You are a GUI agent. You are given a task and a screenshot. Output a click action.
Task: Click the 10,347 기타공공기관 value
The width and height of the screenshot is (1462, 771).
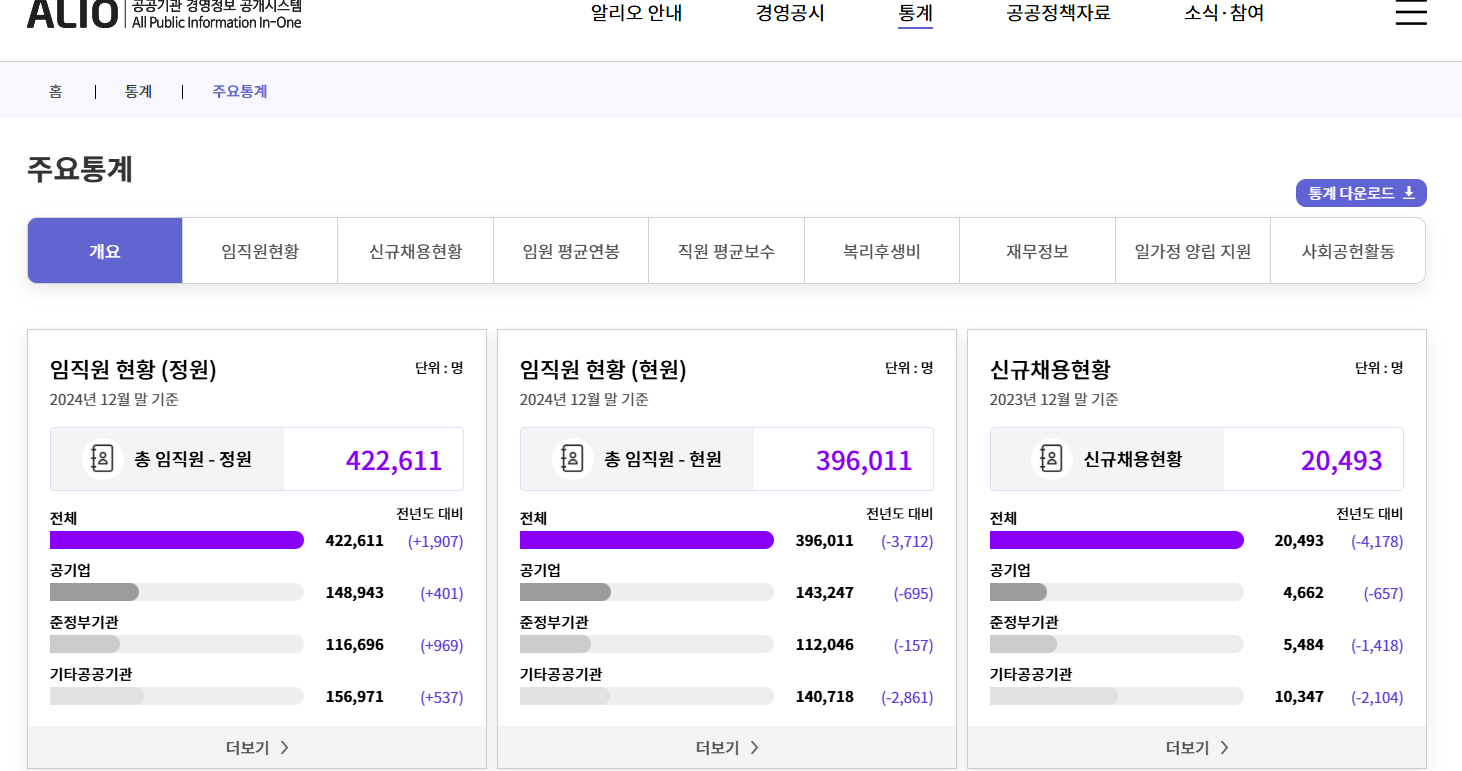tap(1299, 697)
